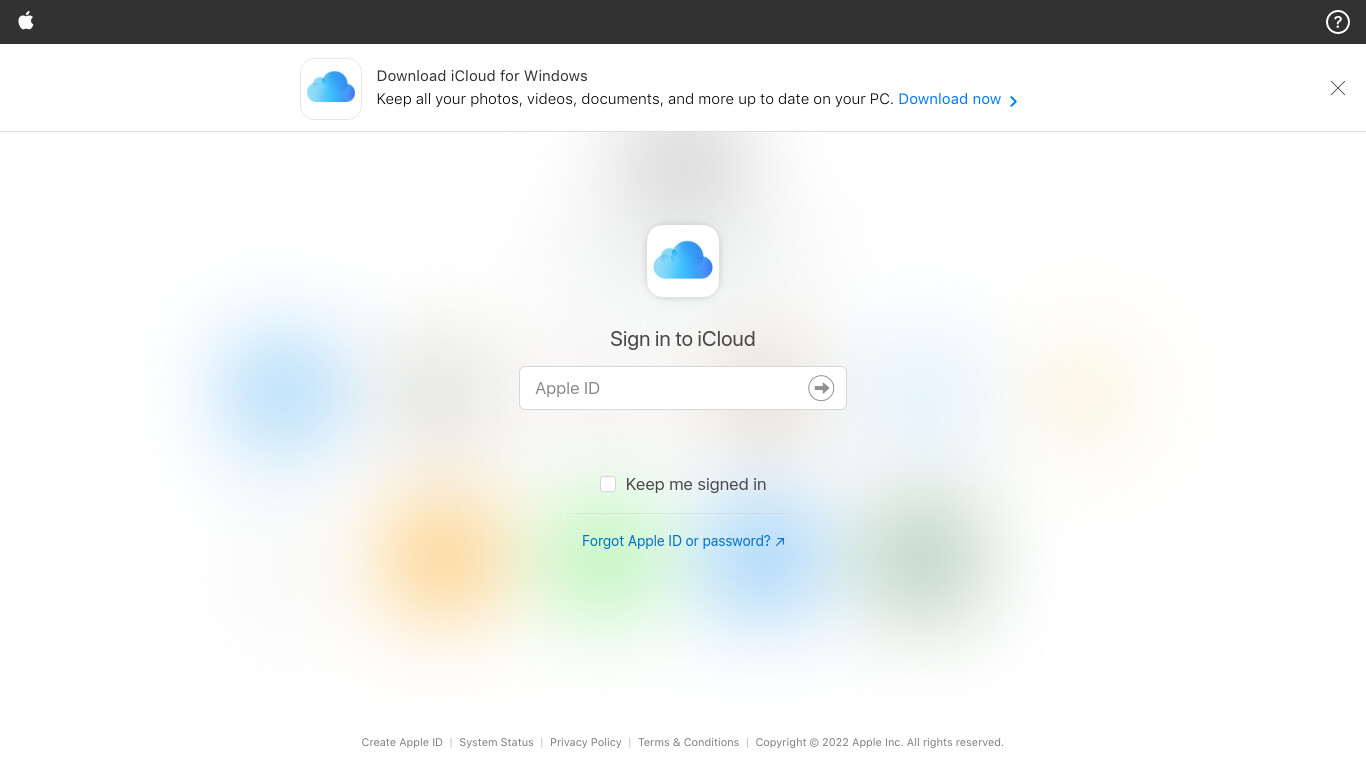Click the iCloud for Windows banner icon
The height and width of the screenshot is (768, 1366).
tap(331, 89)
